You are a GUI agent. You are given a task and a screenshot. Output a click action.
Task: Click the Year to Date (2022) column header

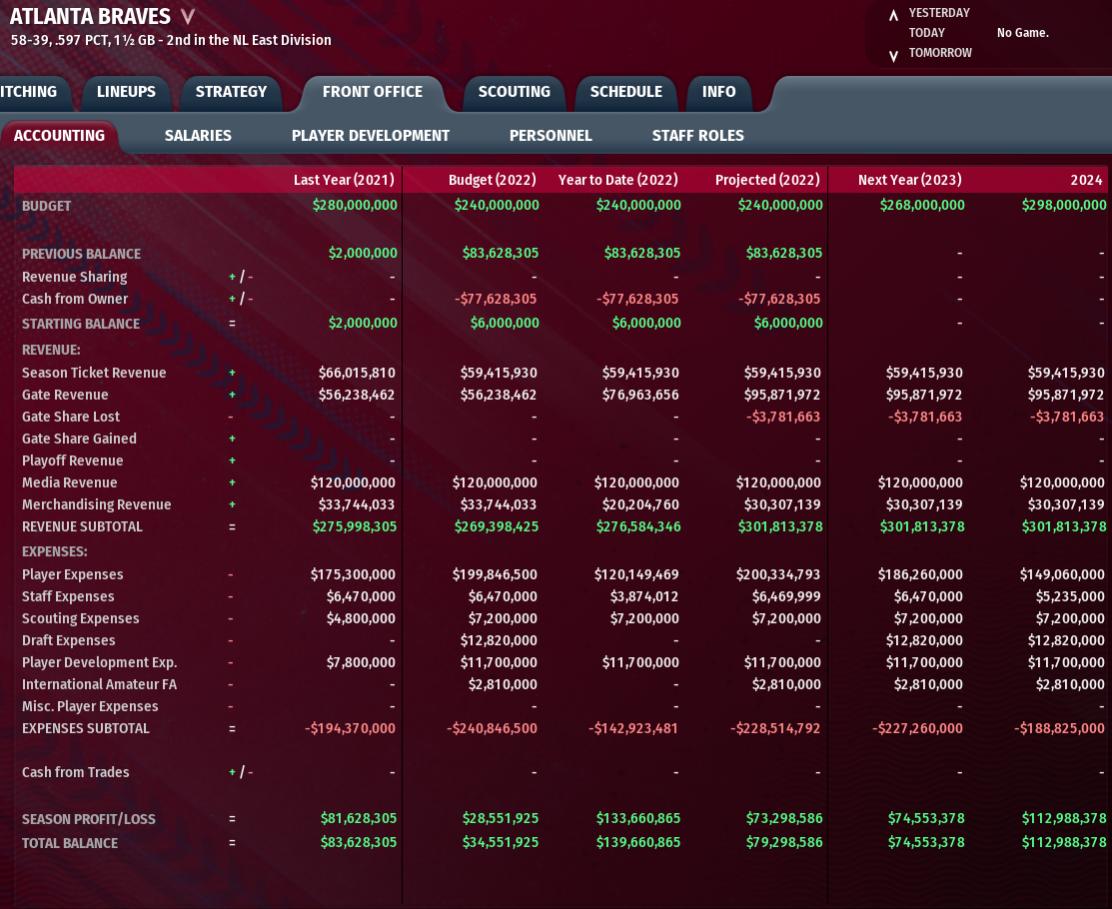[x=618, y=180]
